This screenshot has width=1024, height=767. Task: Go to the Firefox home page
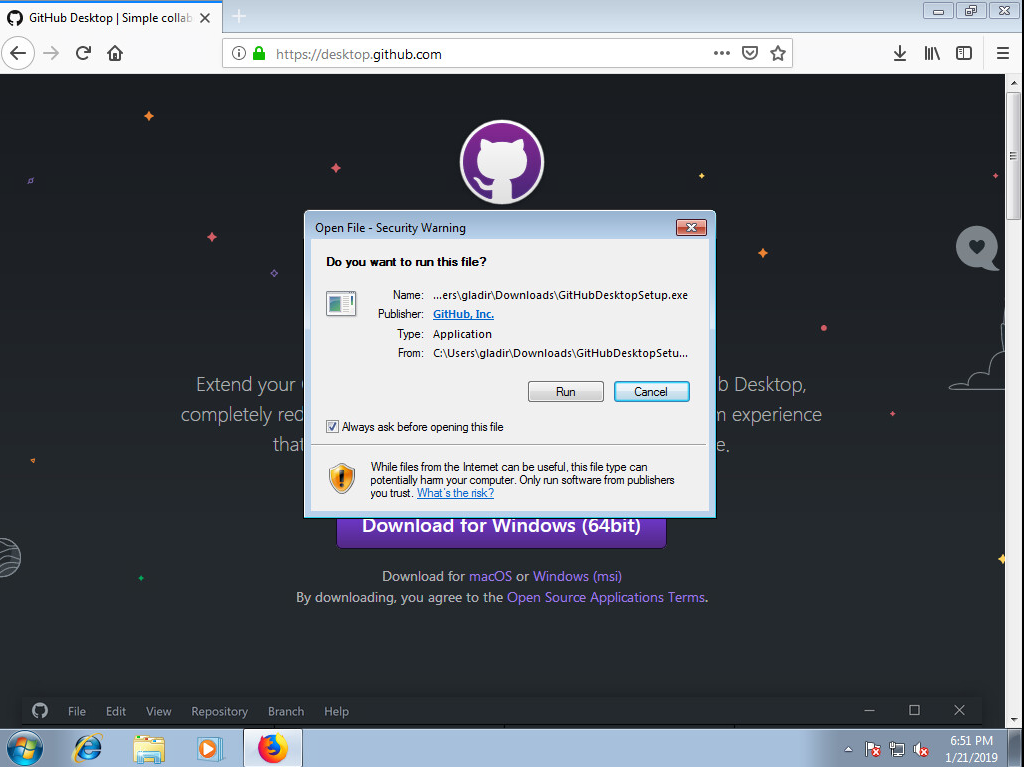[x=115, y=54]
